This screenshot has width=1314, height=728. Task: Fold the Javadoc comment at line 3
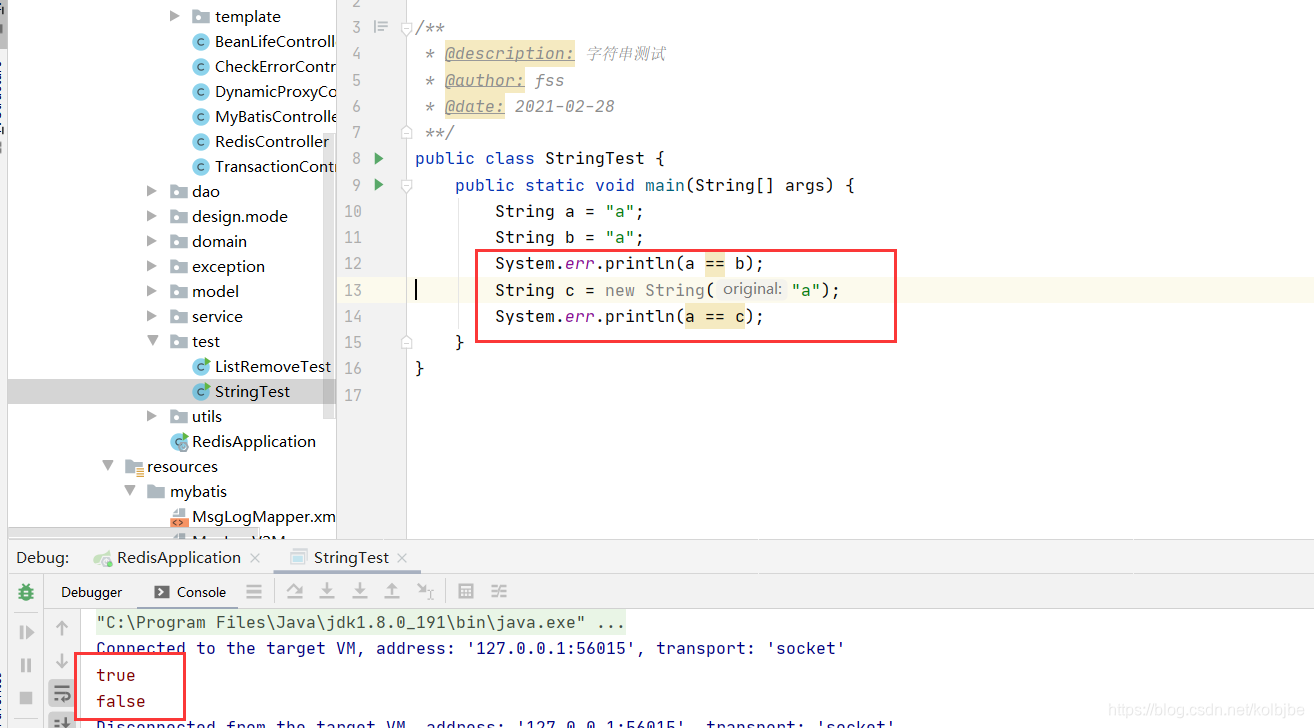pos(406,28)
